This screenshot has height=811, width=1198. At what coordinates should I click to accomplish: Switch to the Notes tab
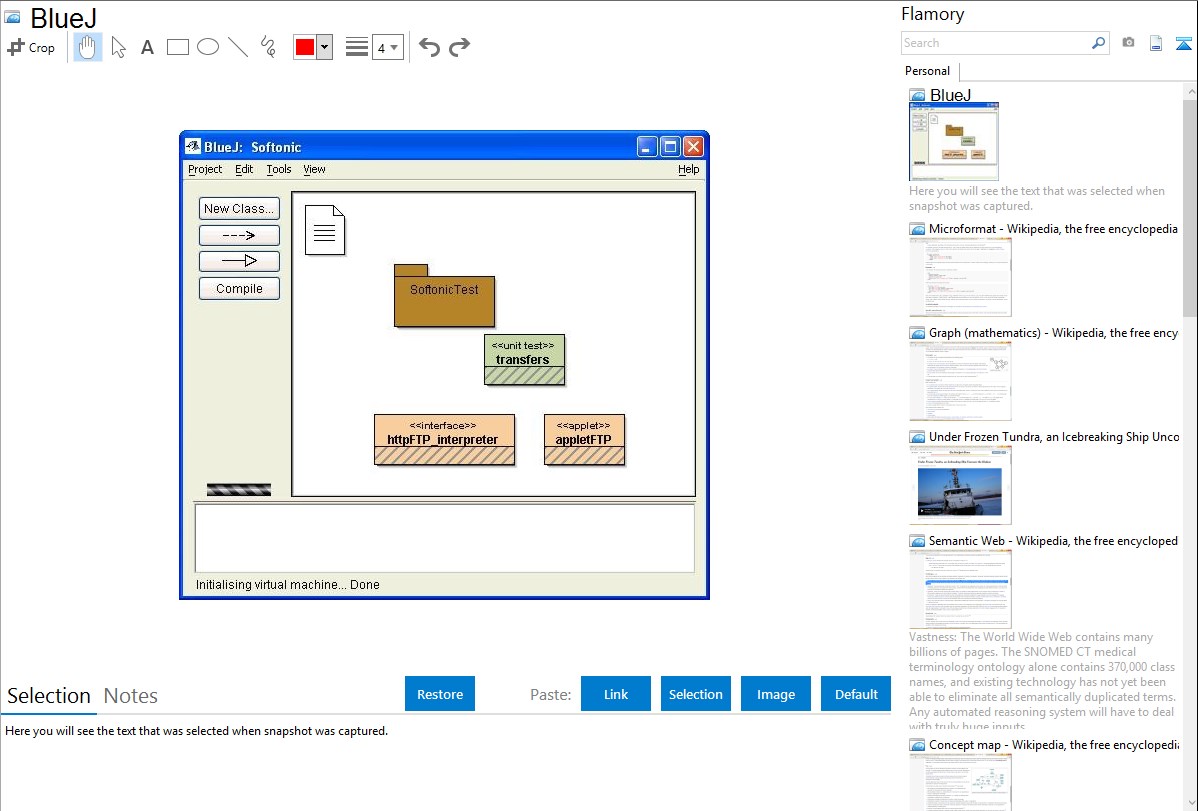point(131,696)
